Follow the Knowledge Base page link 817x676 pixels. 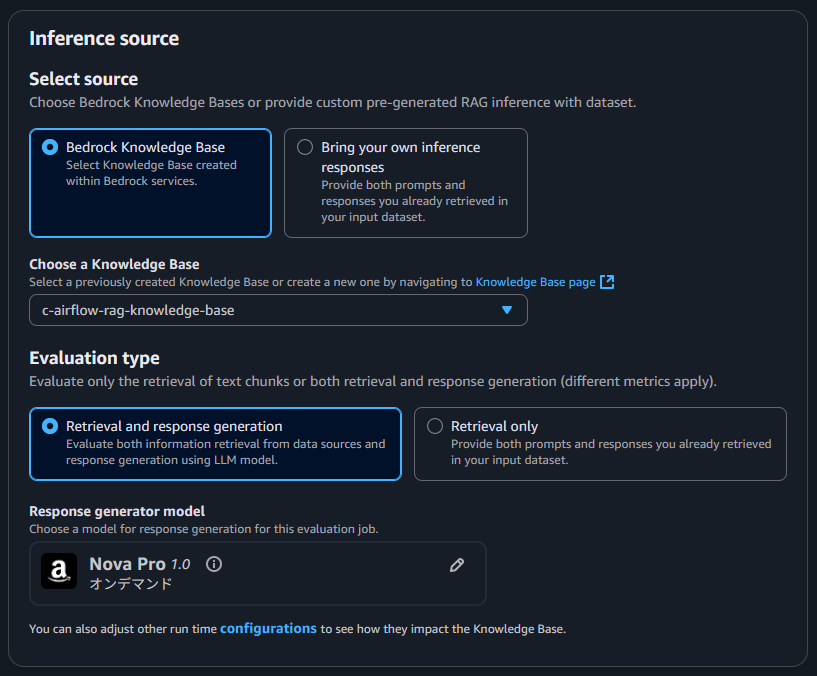535,282
